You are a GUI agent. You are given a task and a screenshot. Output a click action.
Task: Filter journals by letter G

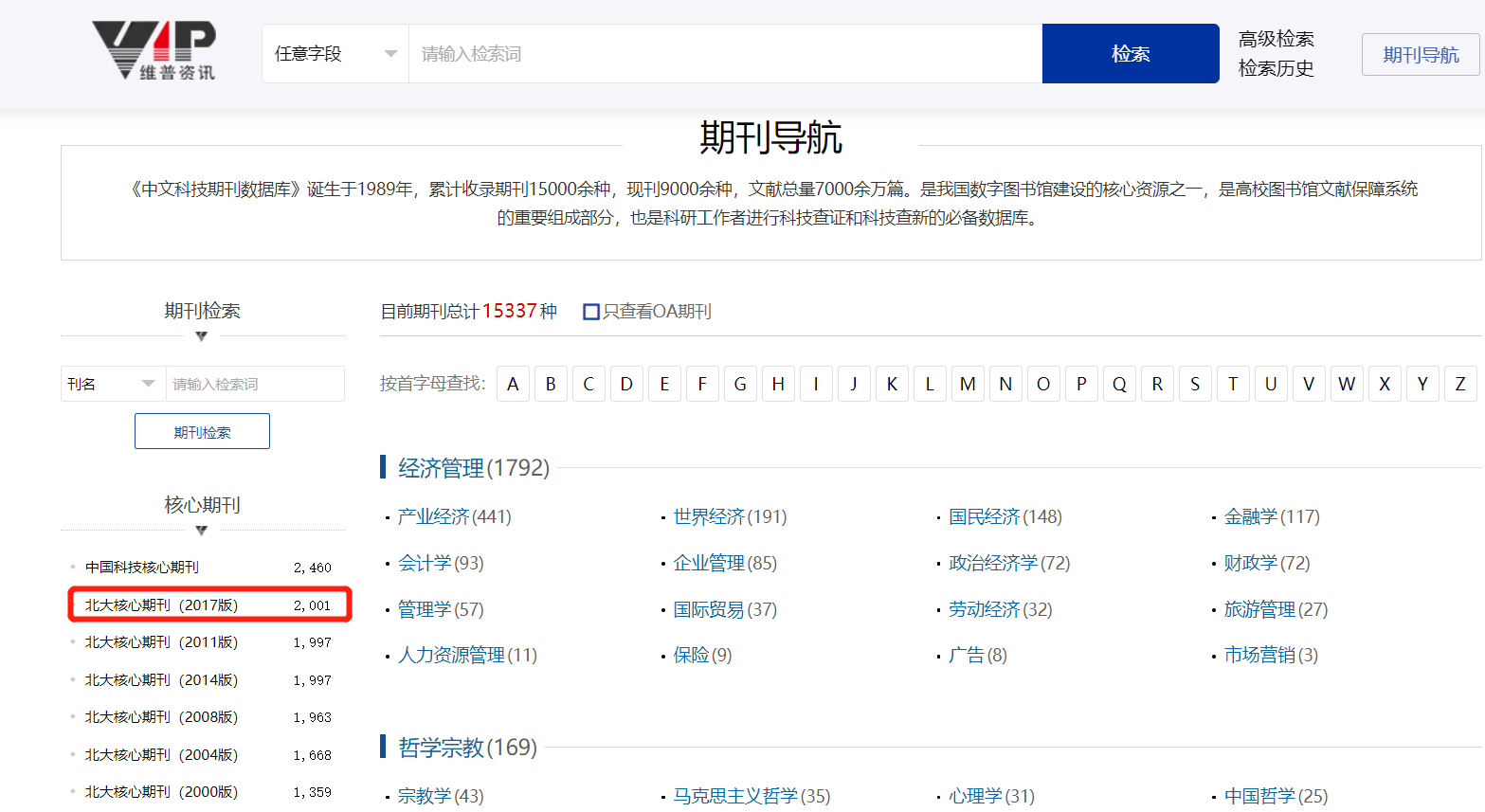pyautogui.click(x=740, y=384)
